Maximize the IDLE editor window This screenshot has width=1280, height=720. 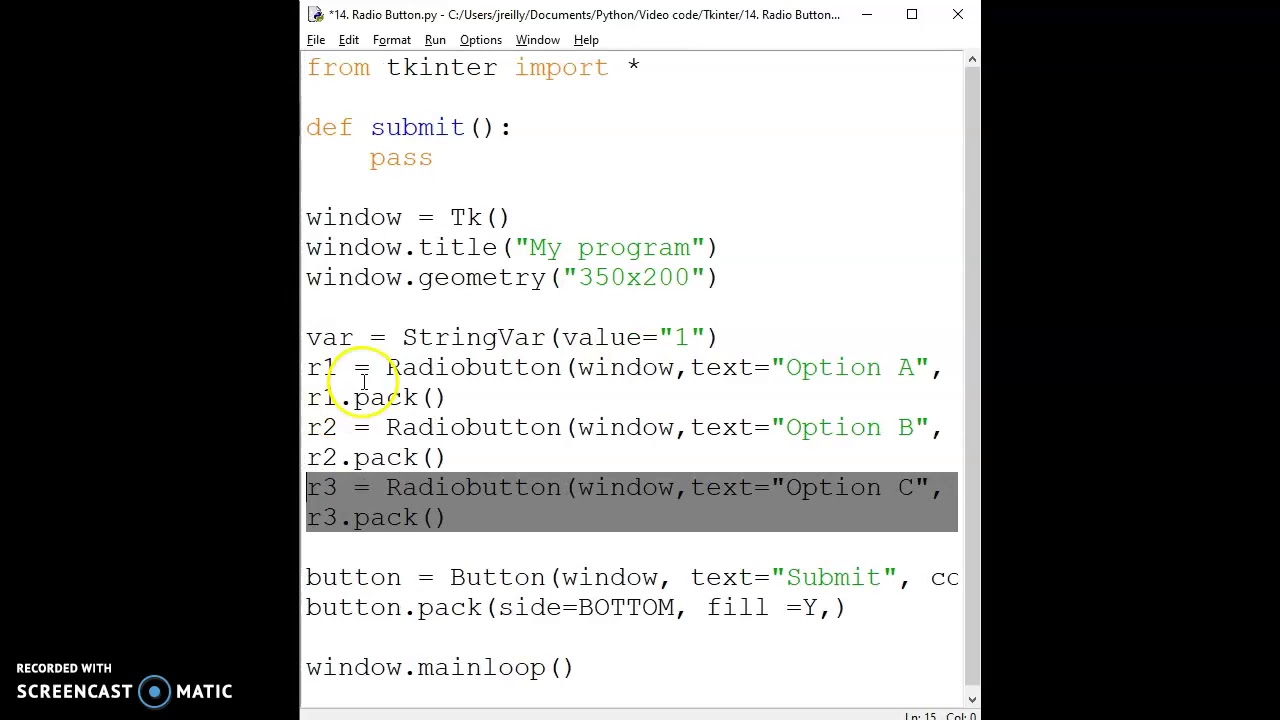[x=912, y=14]
